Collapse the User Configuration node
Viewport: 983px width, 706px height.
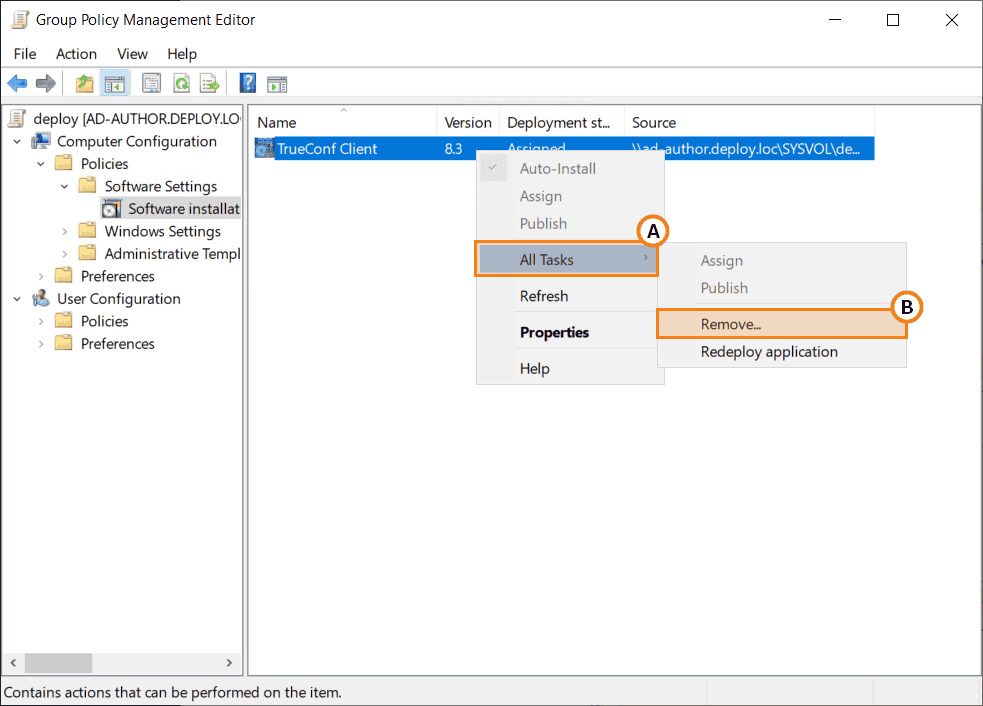[x=17, y=299]
